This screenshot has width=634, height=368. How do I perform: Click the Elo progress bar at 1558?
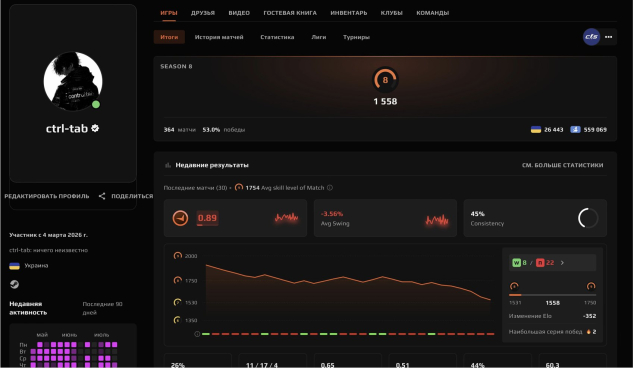[552, 295]
